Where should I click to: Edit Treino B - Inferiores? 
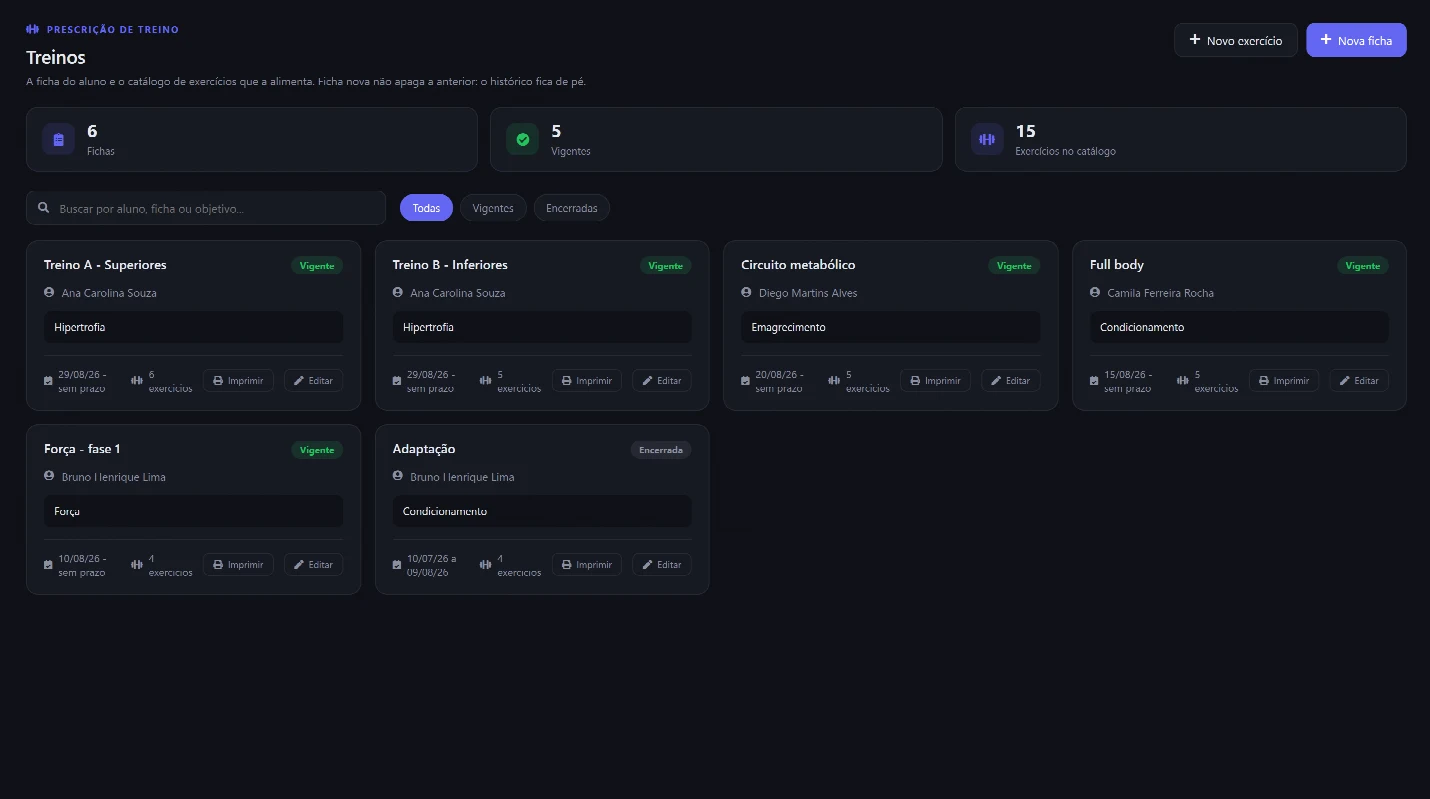(662, 381)
